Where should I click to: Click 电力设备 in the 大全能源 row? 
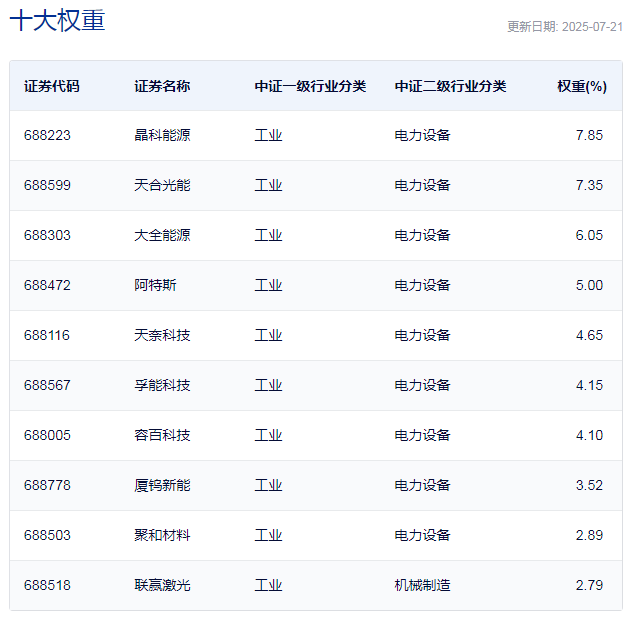[x=422, y=236]
